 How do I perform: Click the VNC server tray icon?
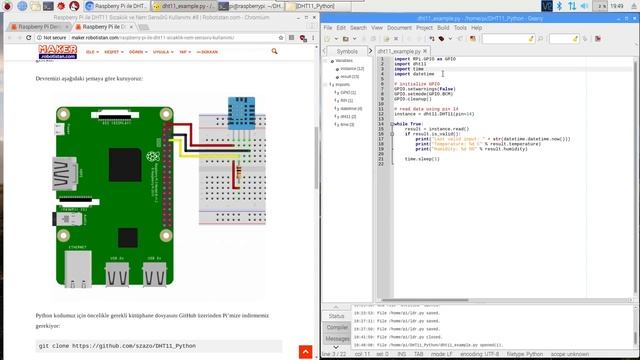click(x=547, y=6)
